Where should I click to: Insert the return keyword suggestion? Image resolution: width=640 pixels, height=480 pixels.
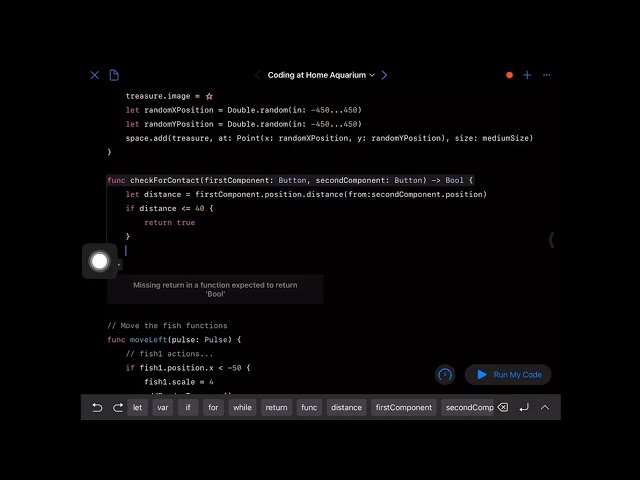(276, 407)
